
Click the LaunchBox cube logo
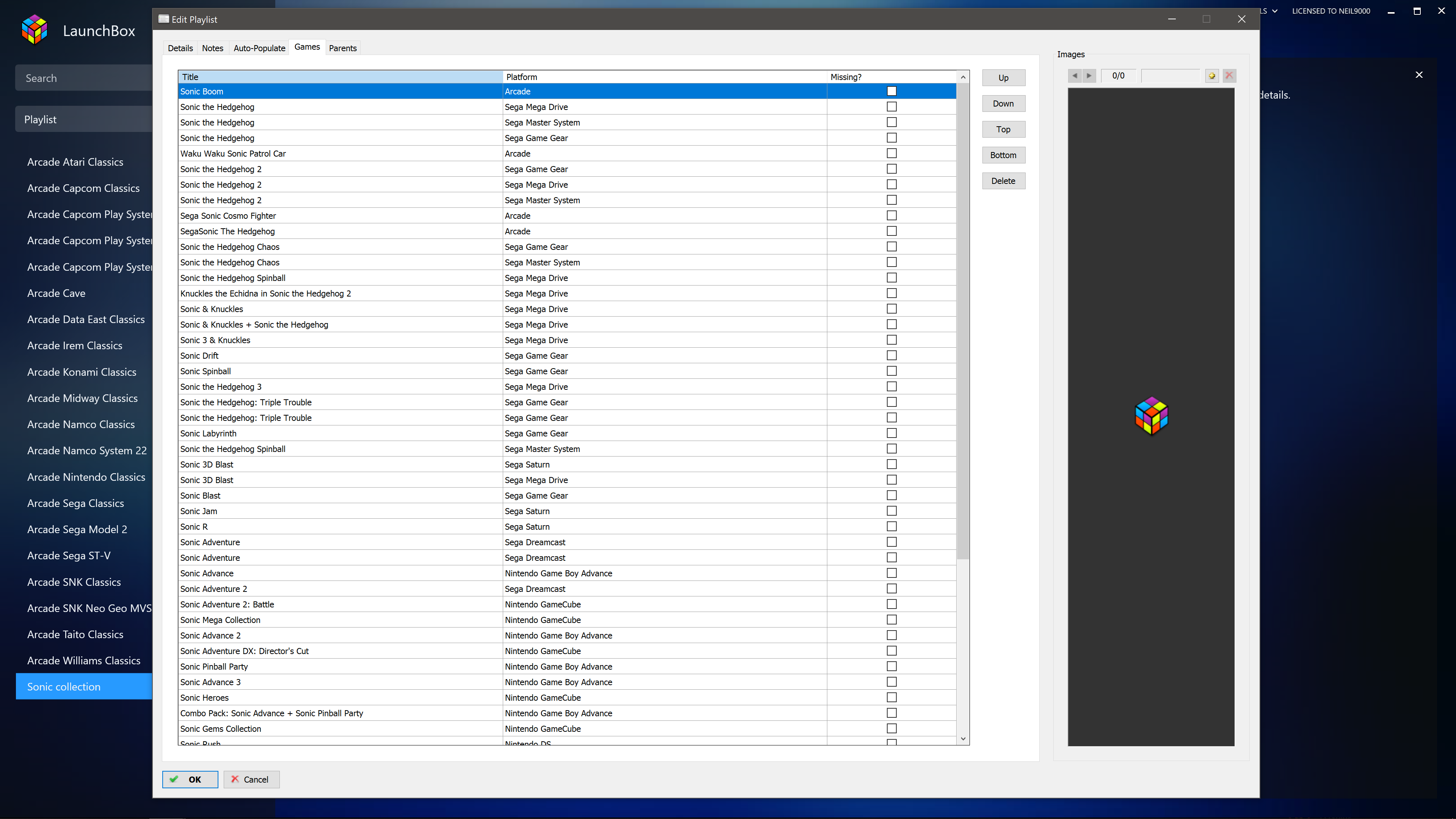click(35, 30)
